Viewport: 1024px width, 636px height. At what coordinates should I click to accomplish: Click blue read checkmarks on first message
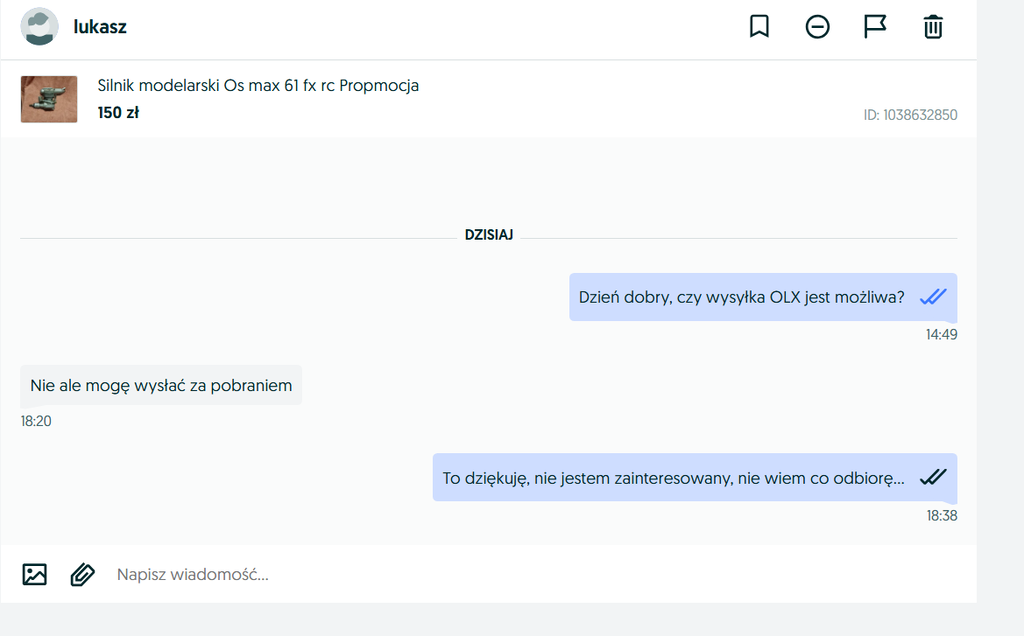click(x=932, y=297)
